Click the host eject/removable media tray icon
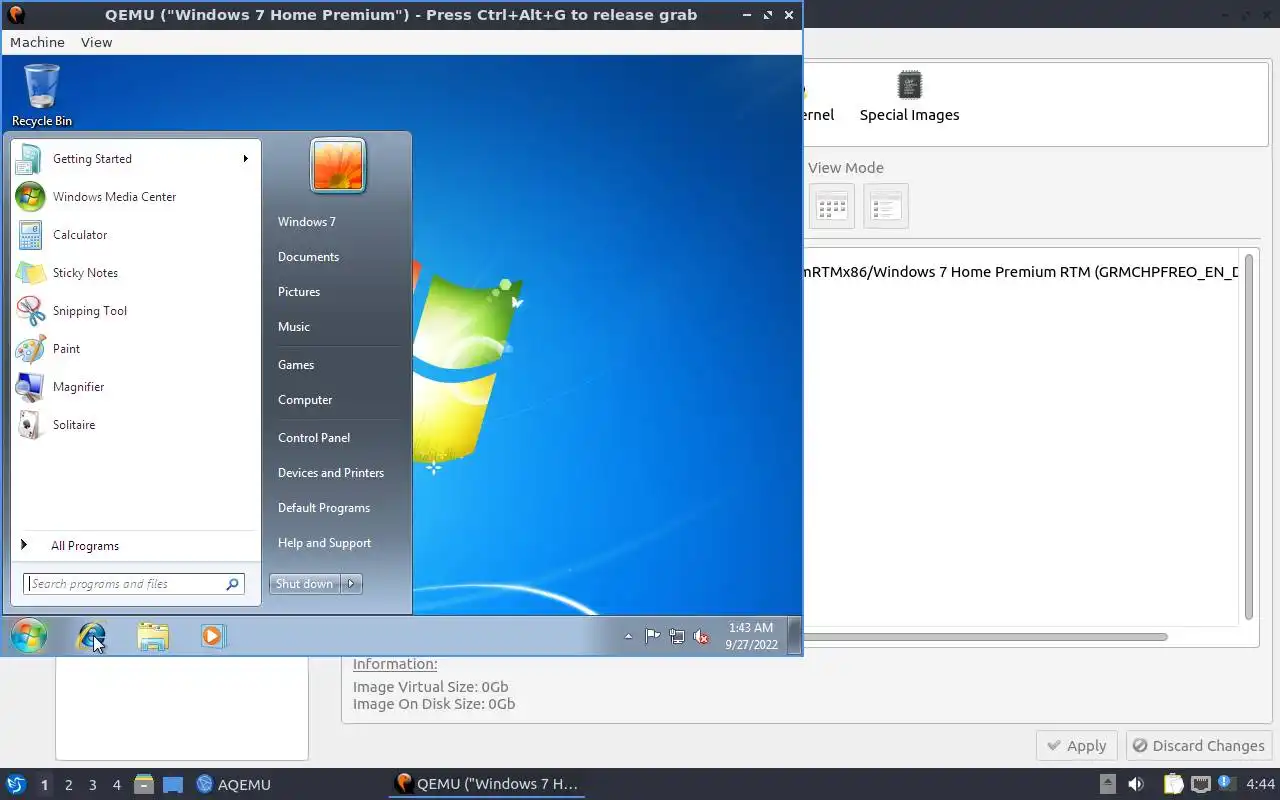1280x800 pixels. point(1108,785)
